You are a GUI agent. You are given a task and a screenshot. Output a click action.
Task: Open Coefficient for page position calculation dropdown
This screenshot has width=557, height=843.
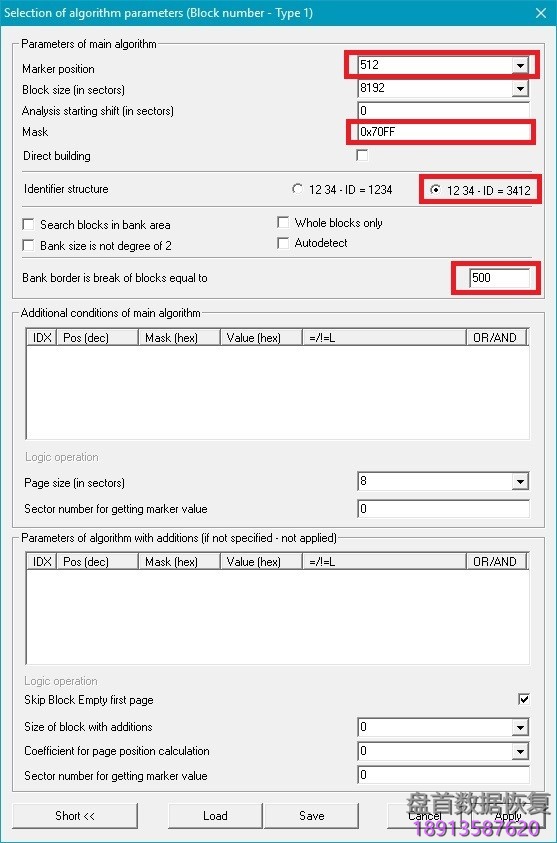pos(520,751)
